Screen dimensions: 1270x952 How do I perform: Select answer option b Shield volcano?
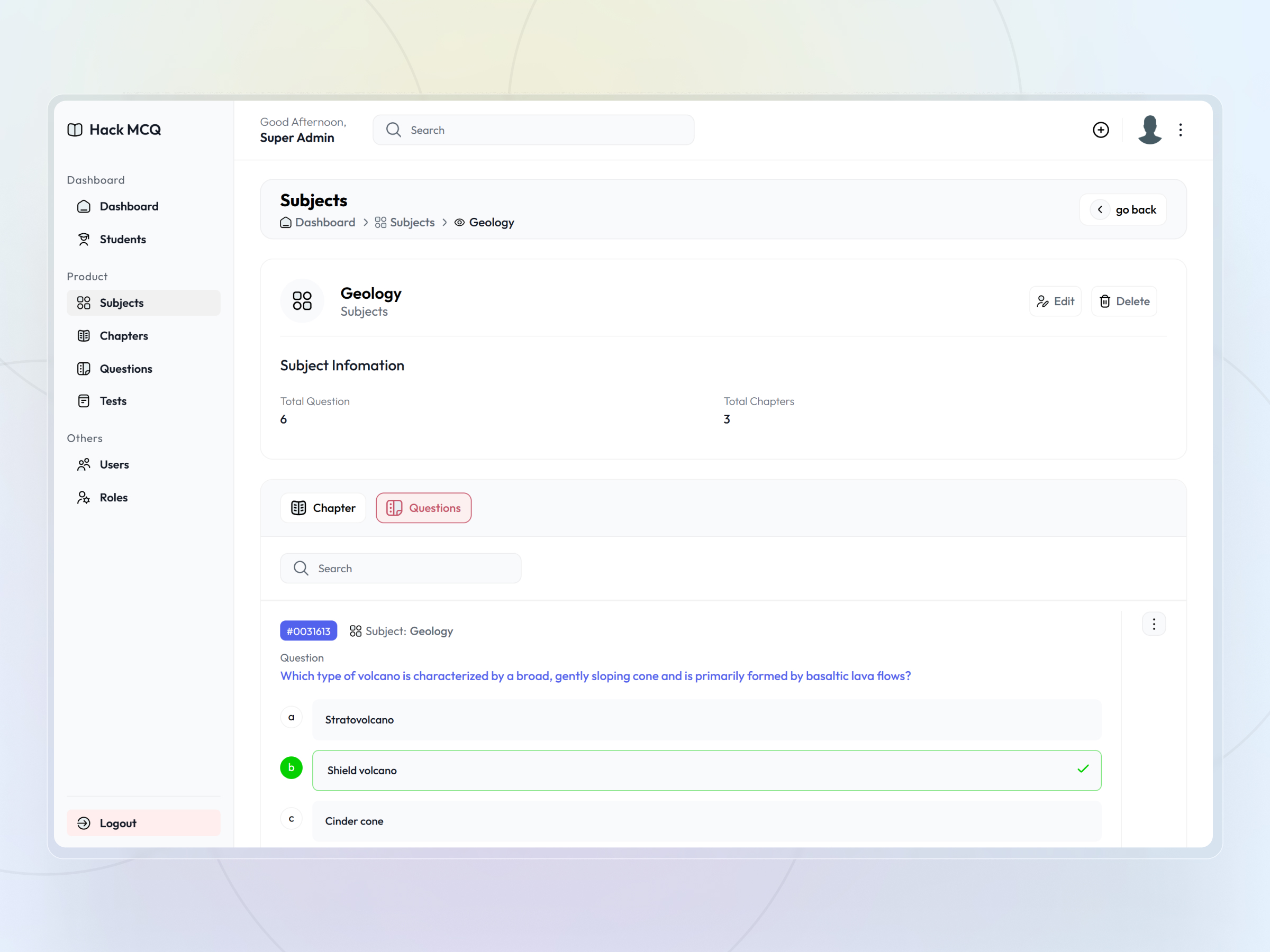tap(706, 770)
